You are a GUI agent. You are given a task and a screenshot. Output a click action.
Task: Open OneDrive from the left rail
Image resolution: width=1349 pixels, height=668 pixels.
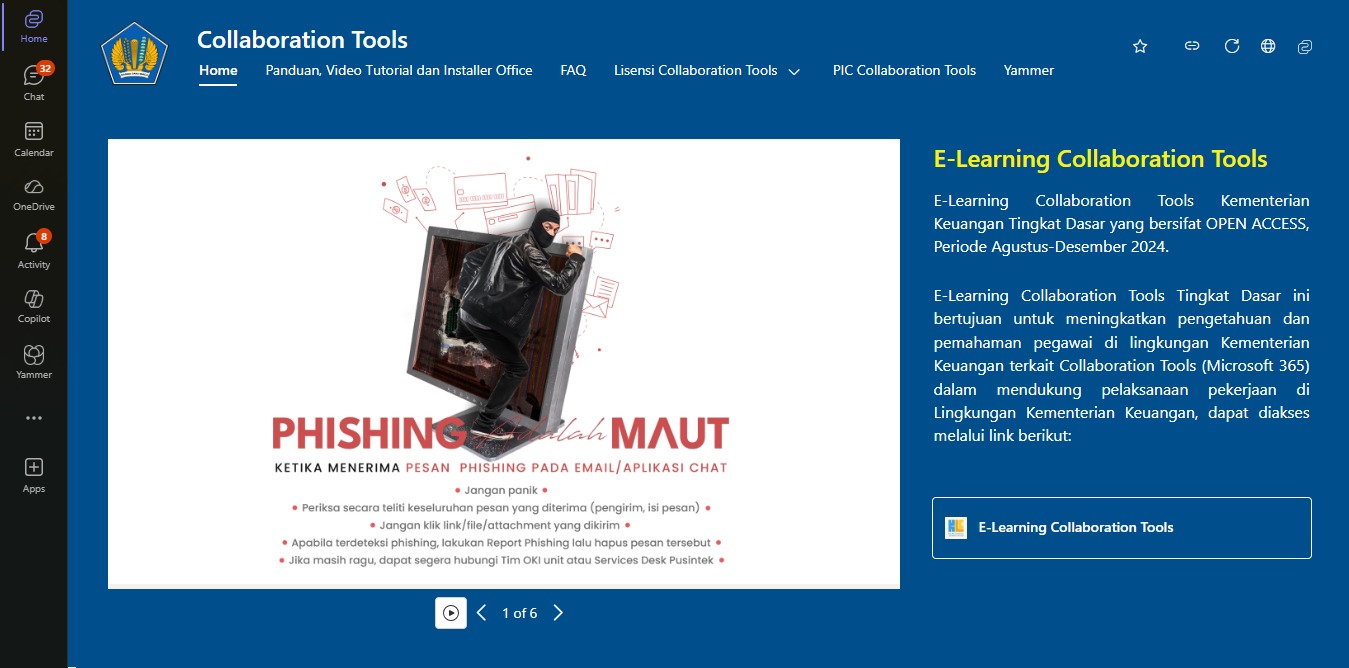[x=33, y=193]
